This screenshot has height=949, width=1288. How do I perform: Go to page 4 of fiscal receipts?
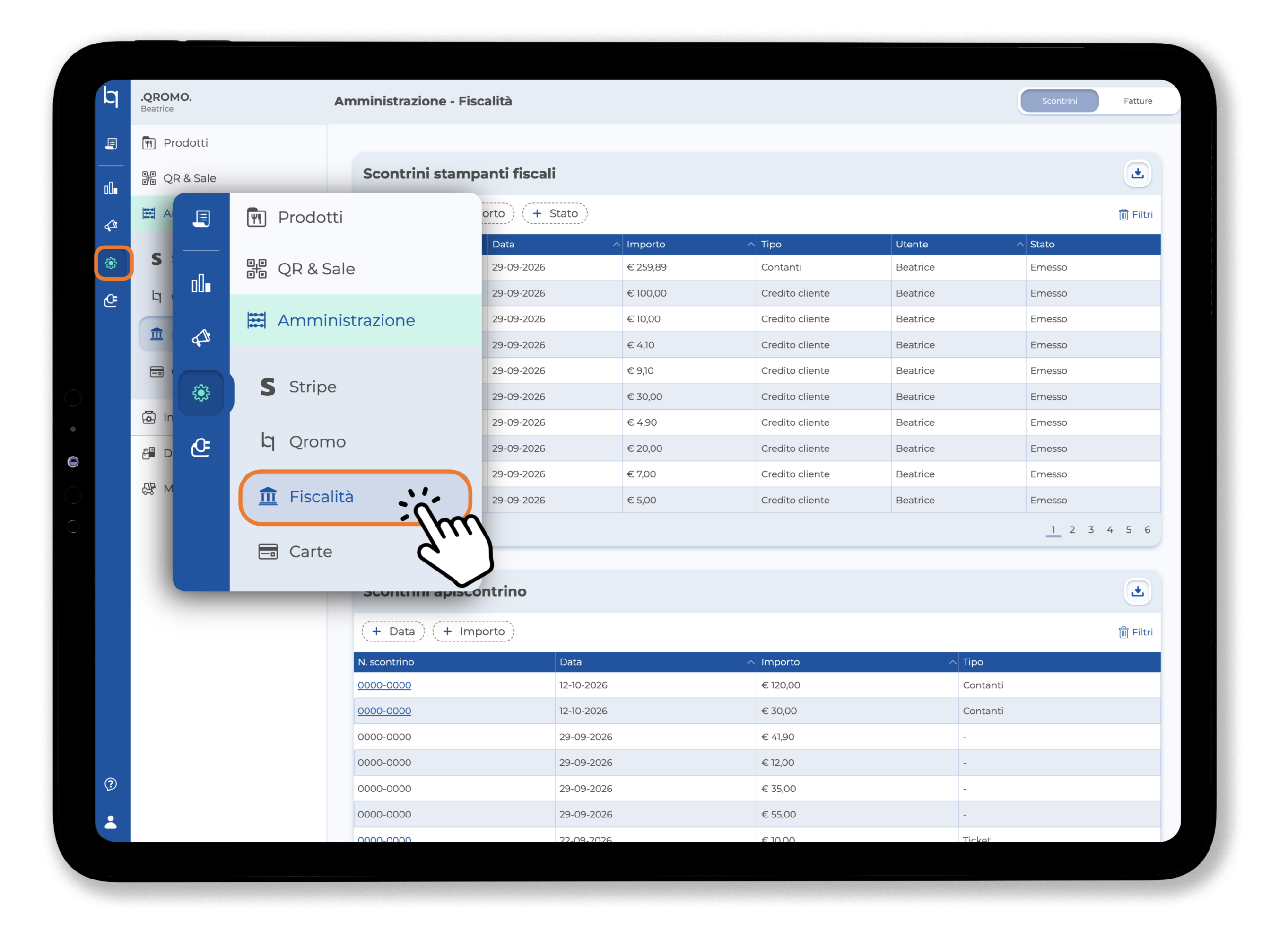(x=1109, y=530)
